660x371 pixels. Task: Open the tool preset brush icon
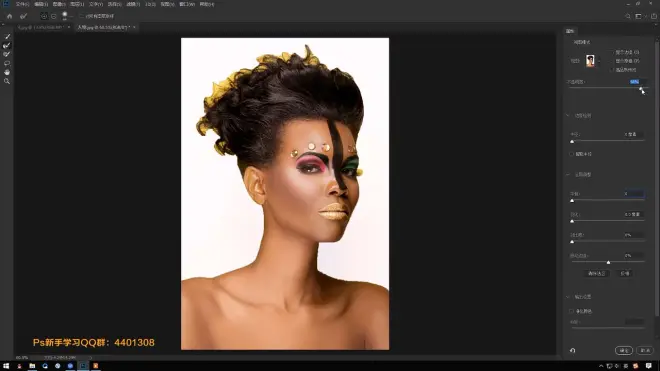[x=24, y=16]
